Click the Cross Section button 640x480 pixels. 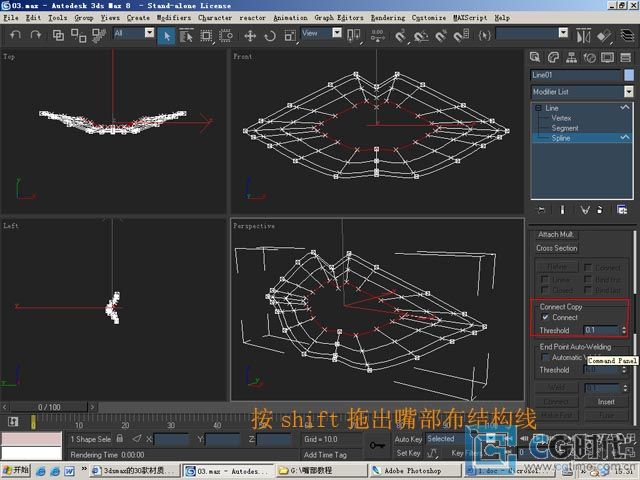point(557,248)
